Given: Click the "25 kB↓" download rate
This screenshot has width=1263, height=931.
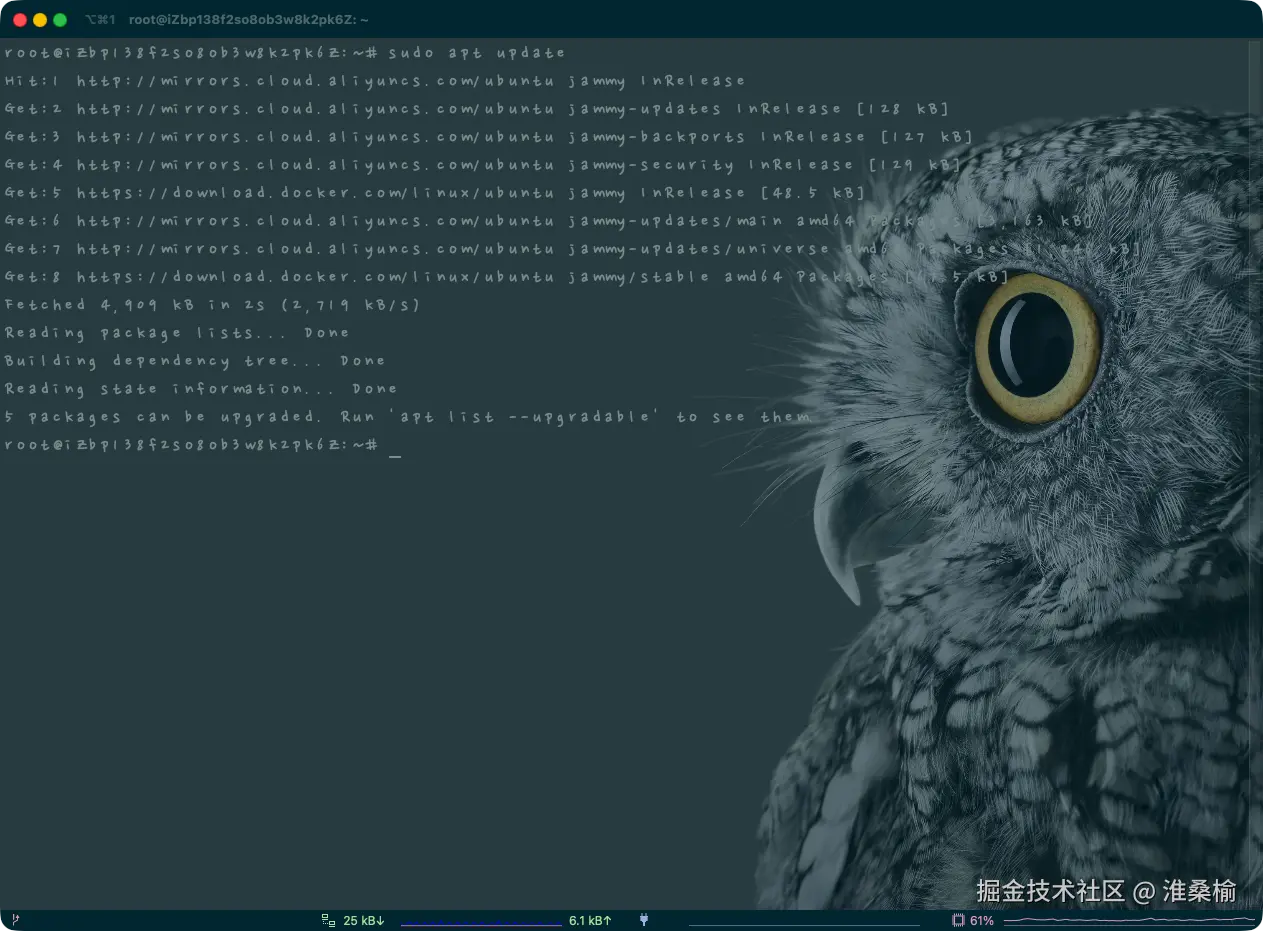Looking at the screenshot, I should click(x=364, y=920).
